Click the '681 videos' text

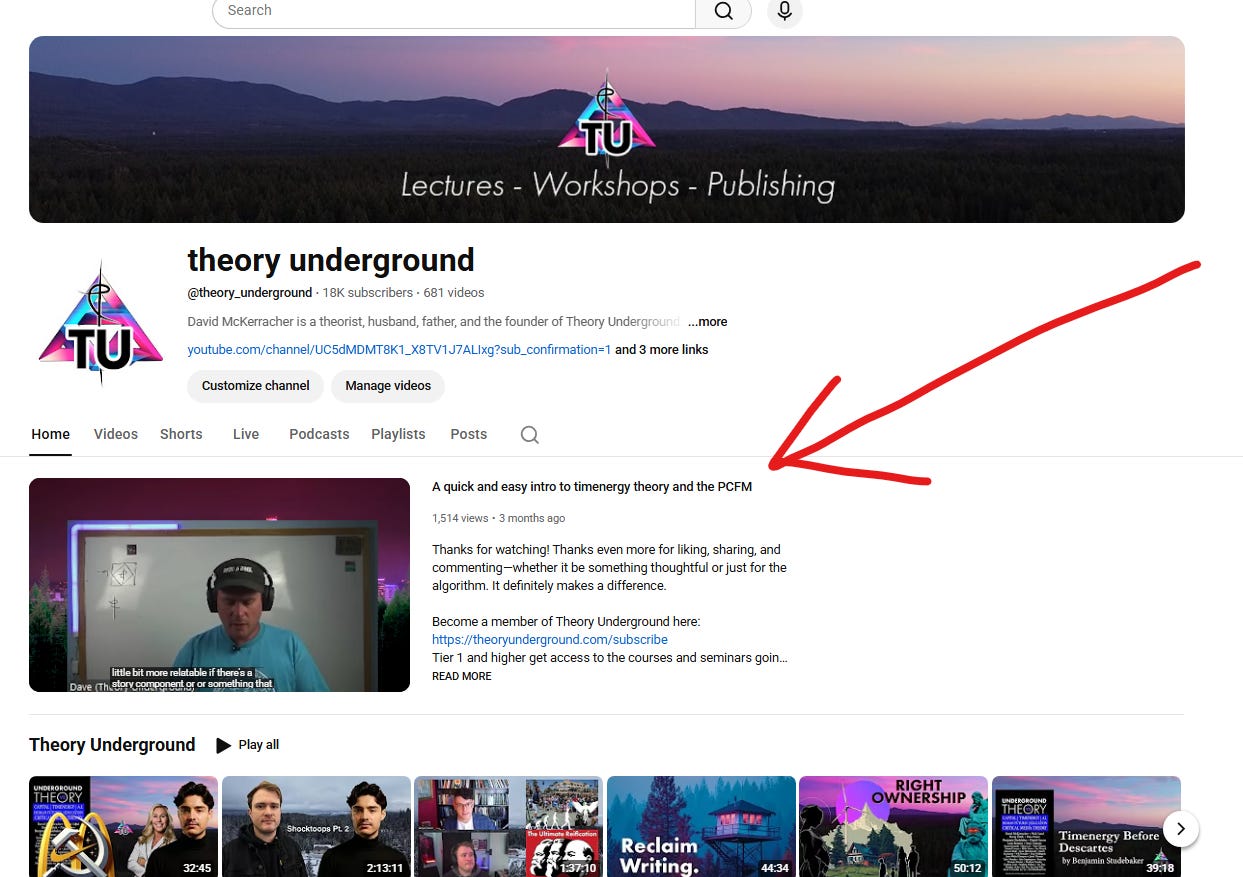(x=454, y=293)
